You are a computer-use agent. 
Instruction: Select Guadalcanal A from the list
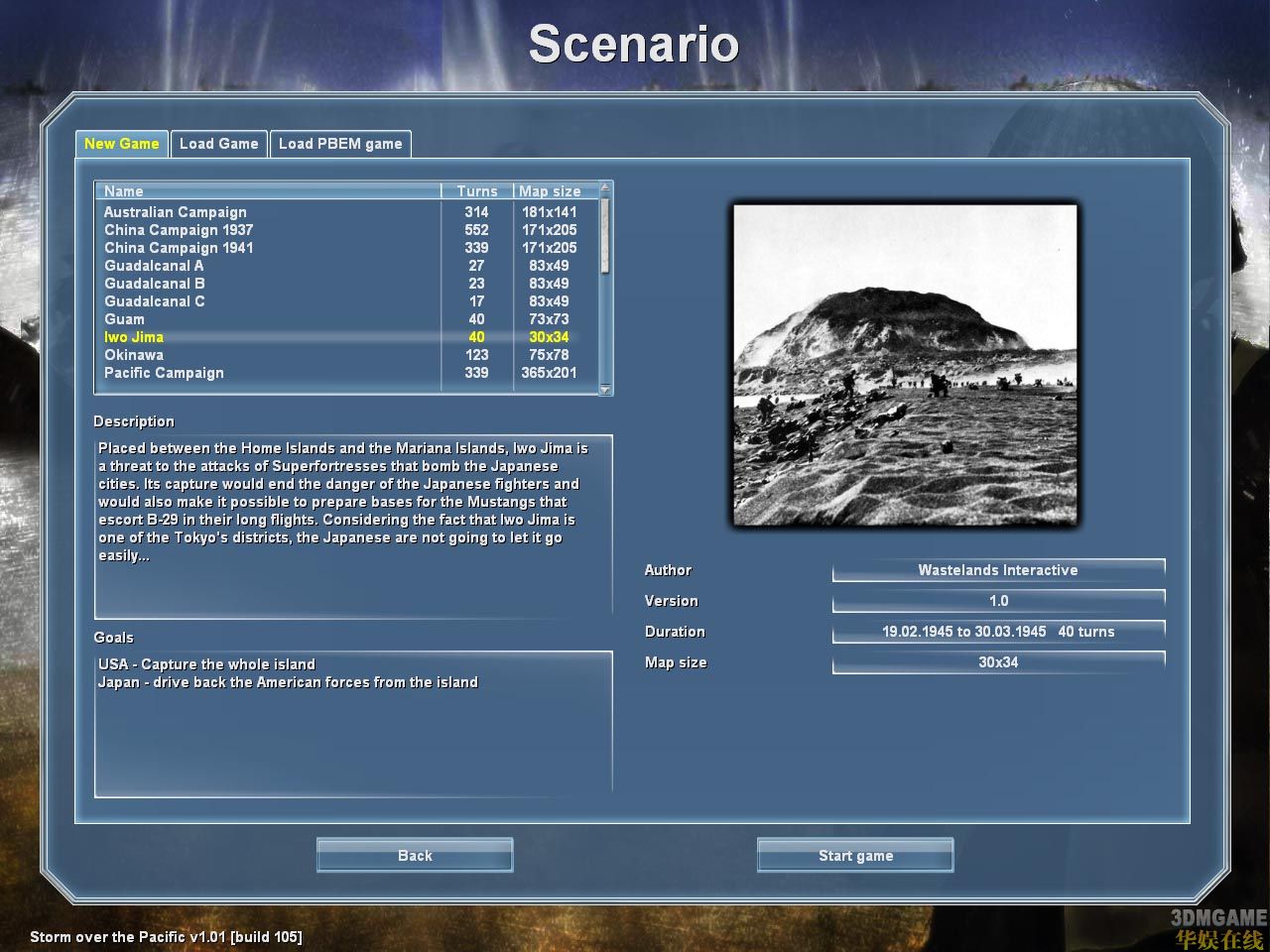[x=154, y=266]
